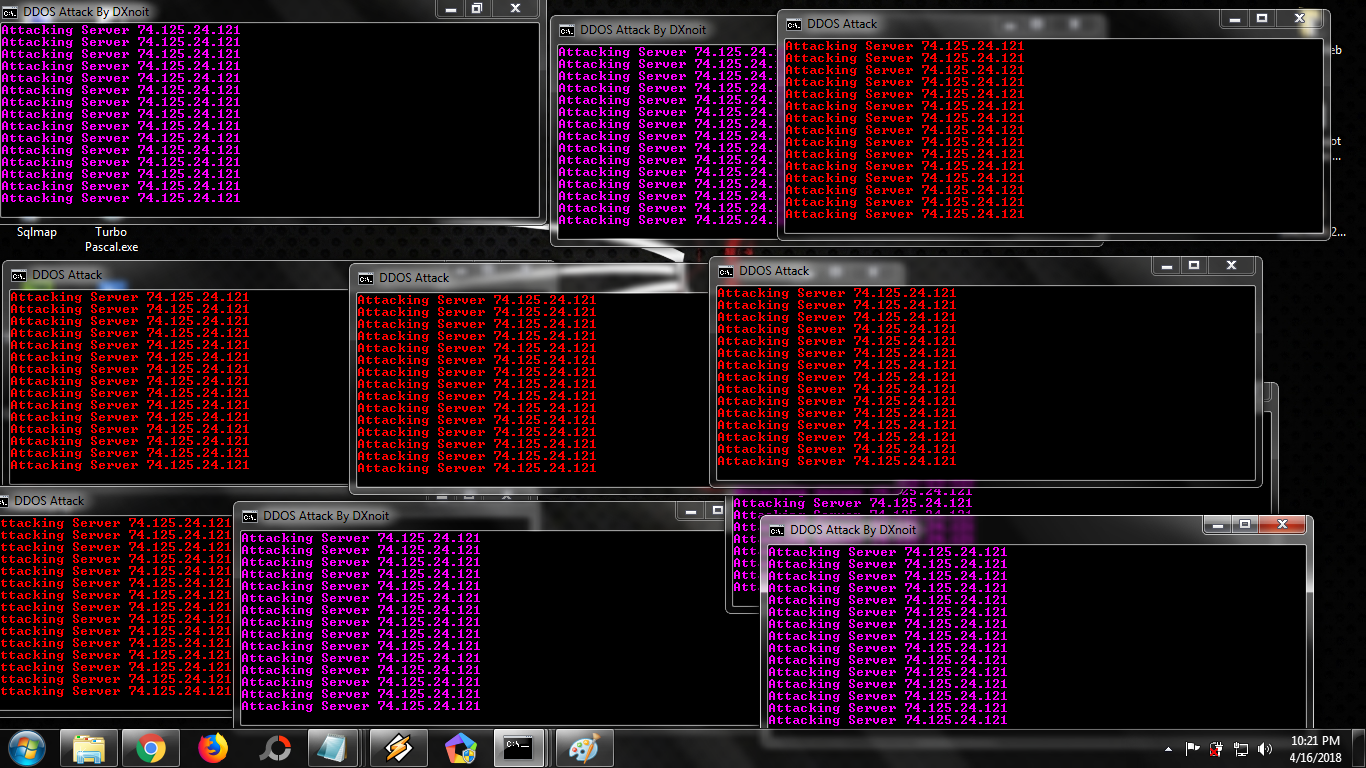Click the network status icon in the tray

tap(1241, 748)
